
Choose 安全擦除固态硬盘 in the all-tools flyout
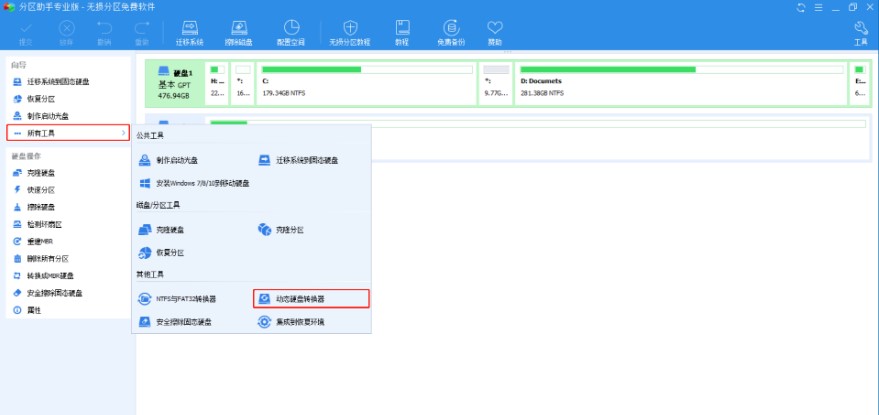point(175,322)
